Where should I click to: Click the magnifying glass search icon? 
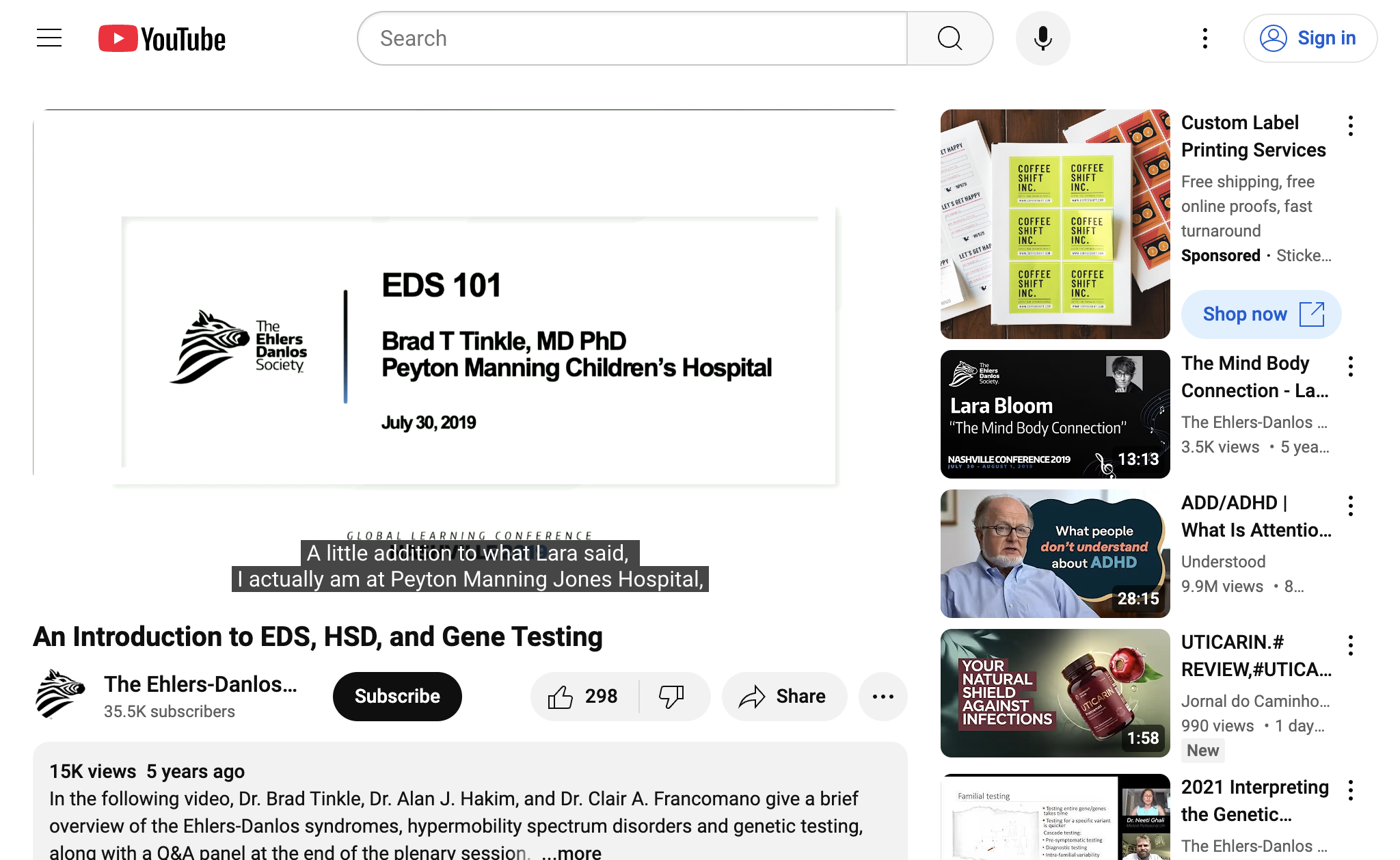pos(950,38)
